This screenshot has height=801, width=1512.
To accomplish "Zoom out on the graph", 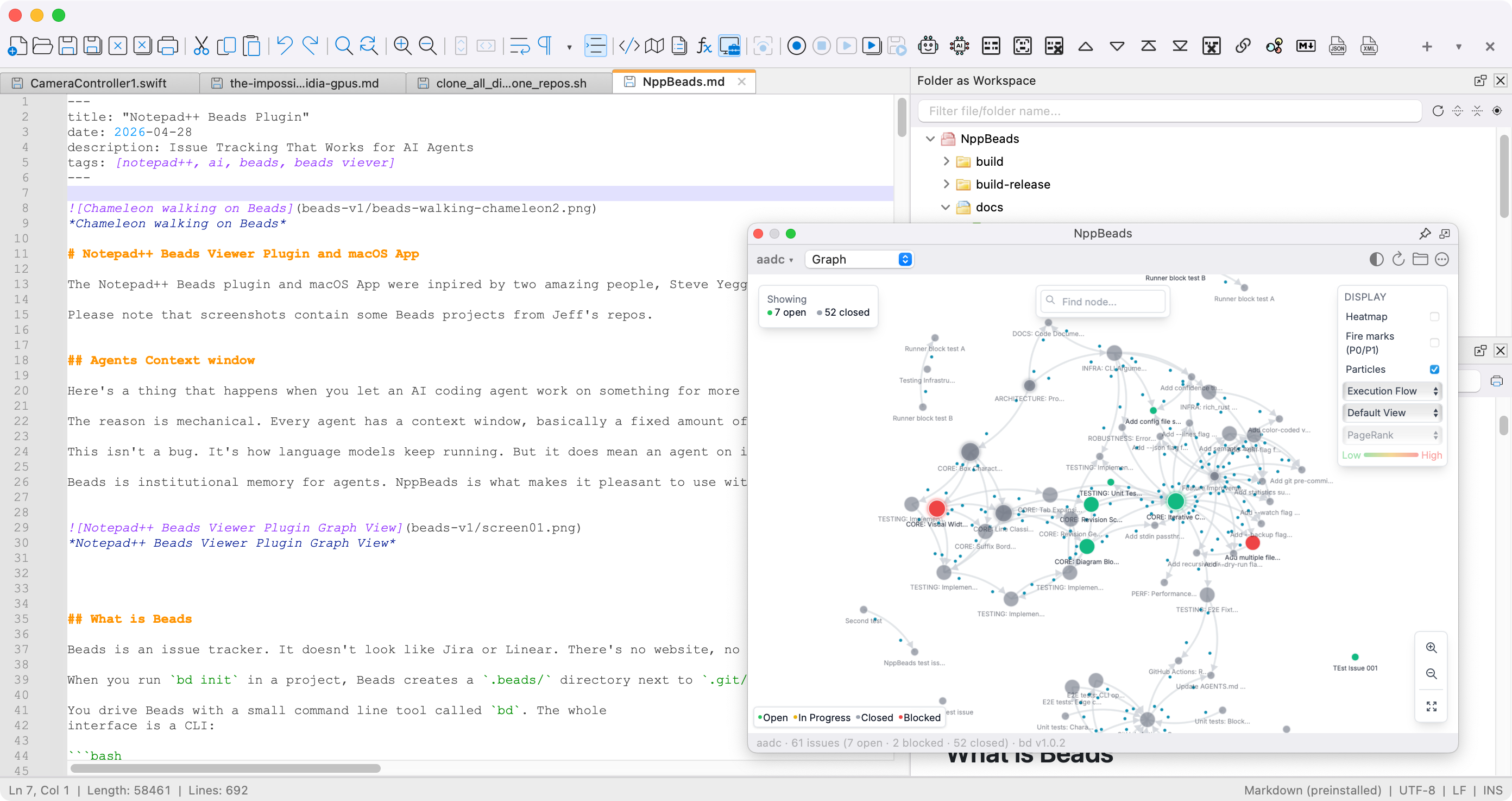I will coord(1432,675).
